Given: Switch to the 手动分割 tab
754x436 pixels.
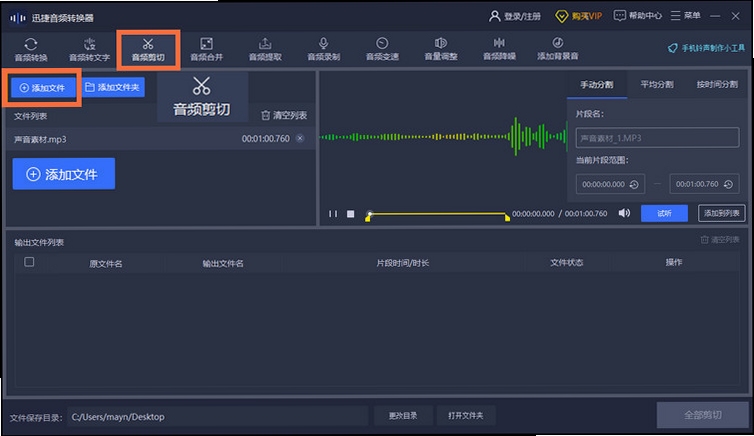Looking at the screenshot, I should coord(596,85).
